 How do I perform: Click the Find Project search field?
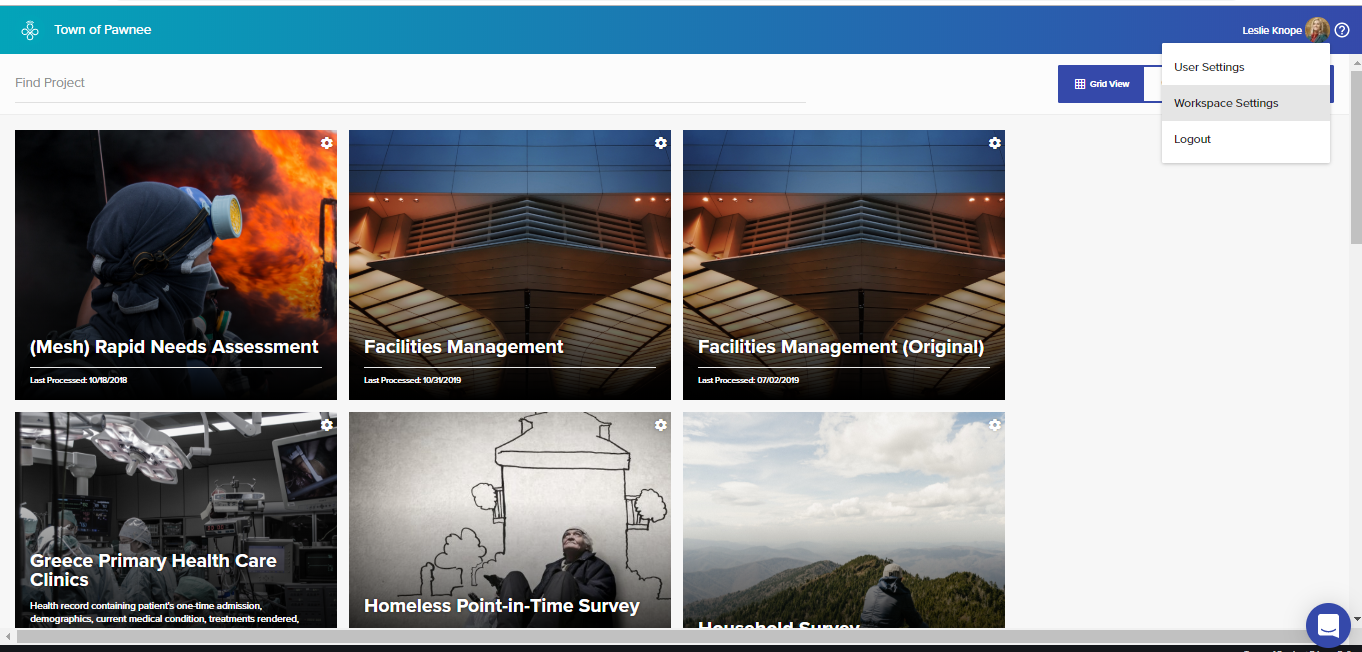(410, 83)
